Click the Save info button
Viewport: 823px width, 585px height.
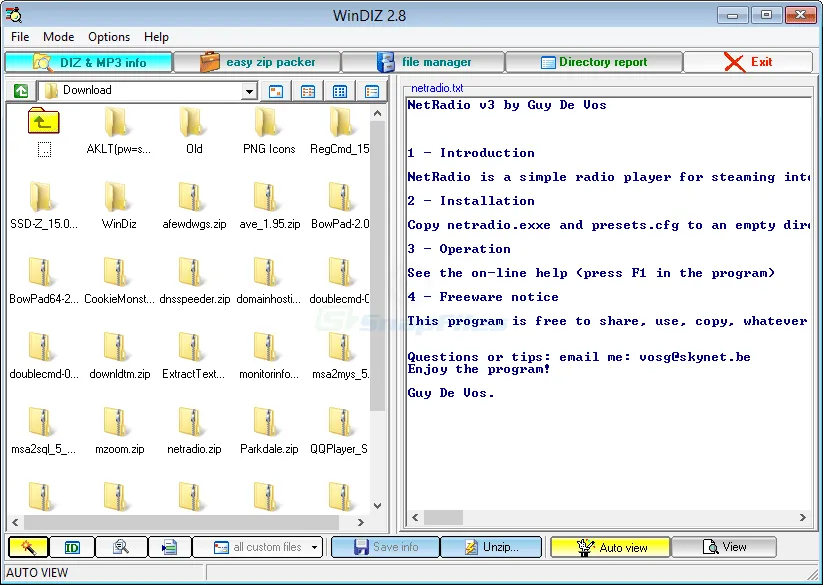coord(385,547)
